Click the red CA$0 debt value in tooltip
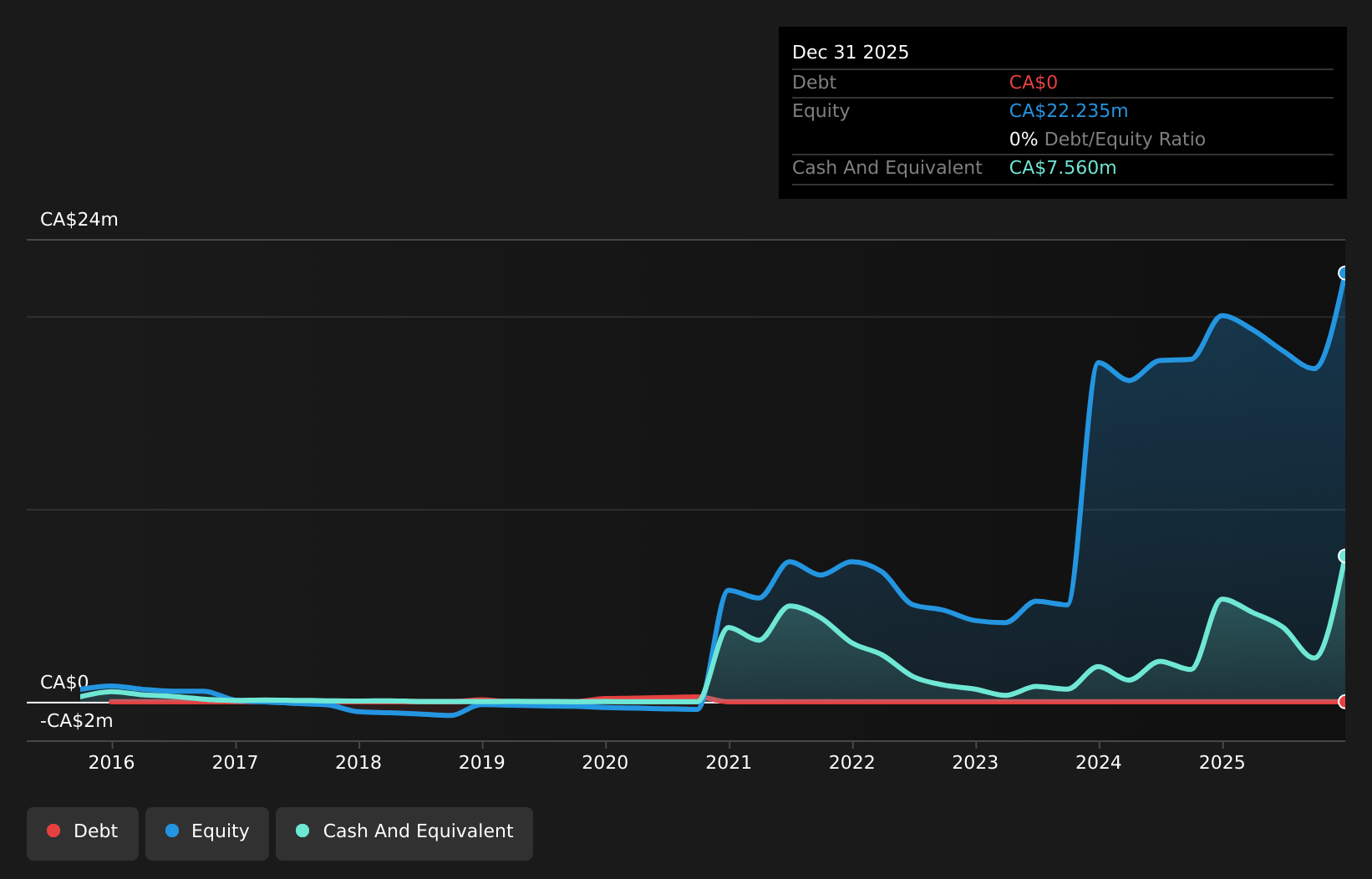The image size is (1372, 879). coord(1034,83)
